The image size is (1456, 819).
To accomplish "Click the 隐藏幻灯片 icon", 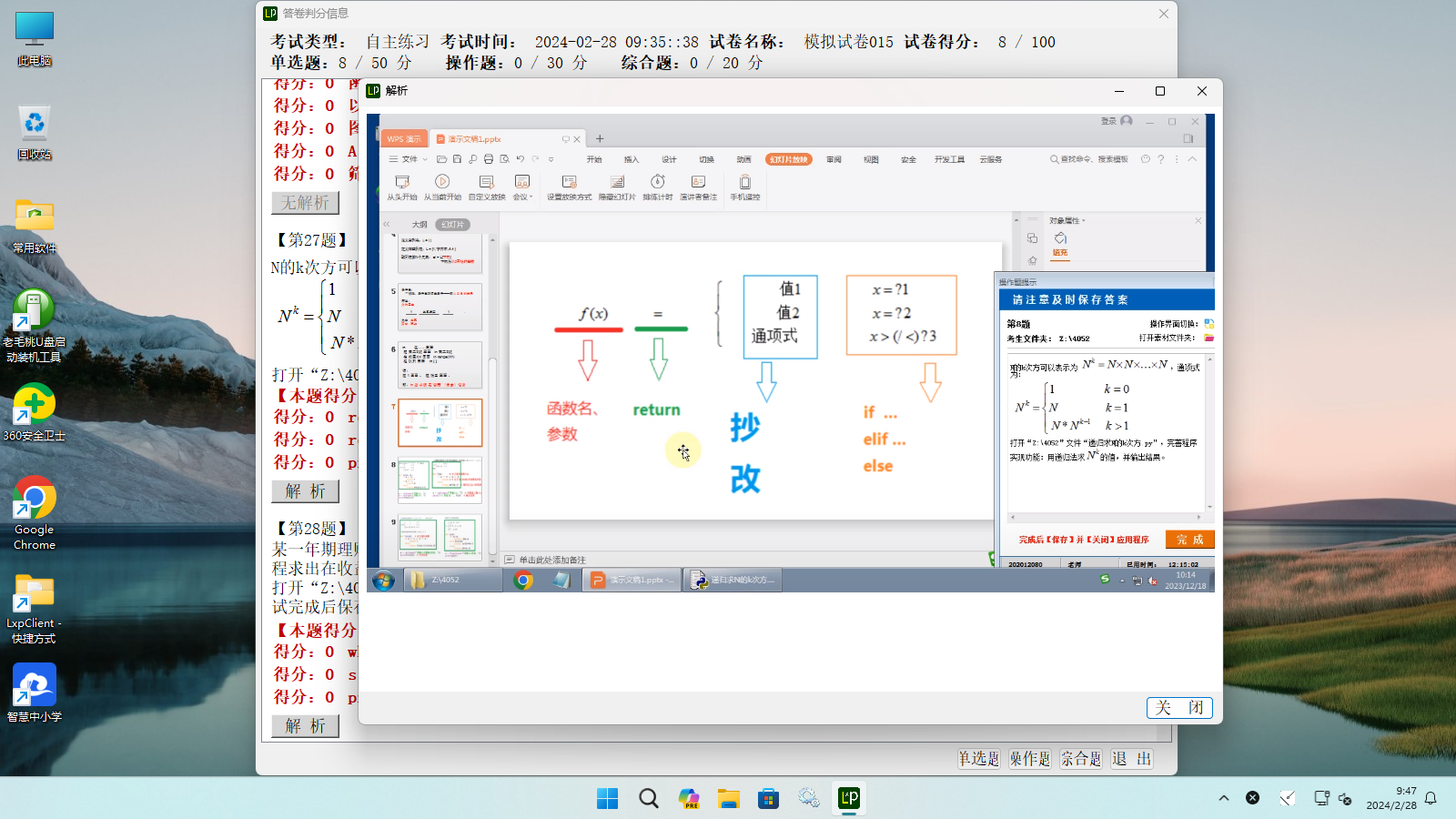I will click(617, 183).
